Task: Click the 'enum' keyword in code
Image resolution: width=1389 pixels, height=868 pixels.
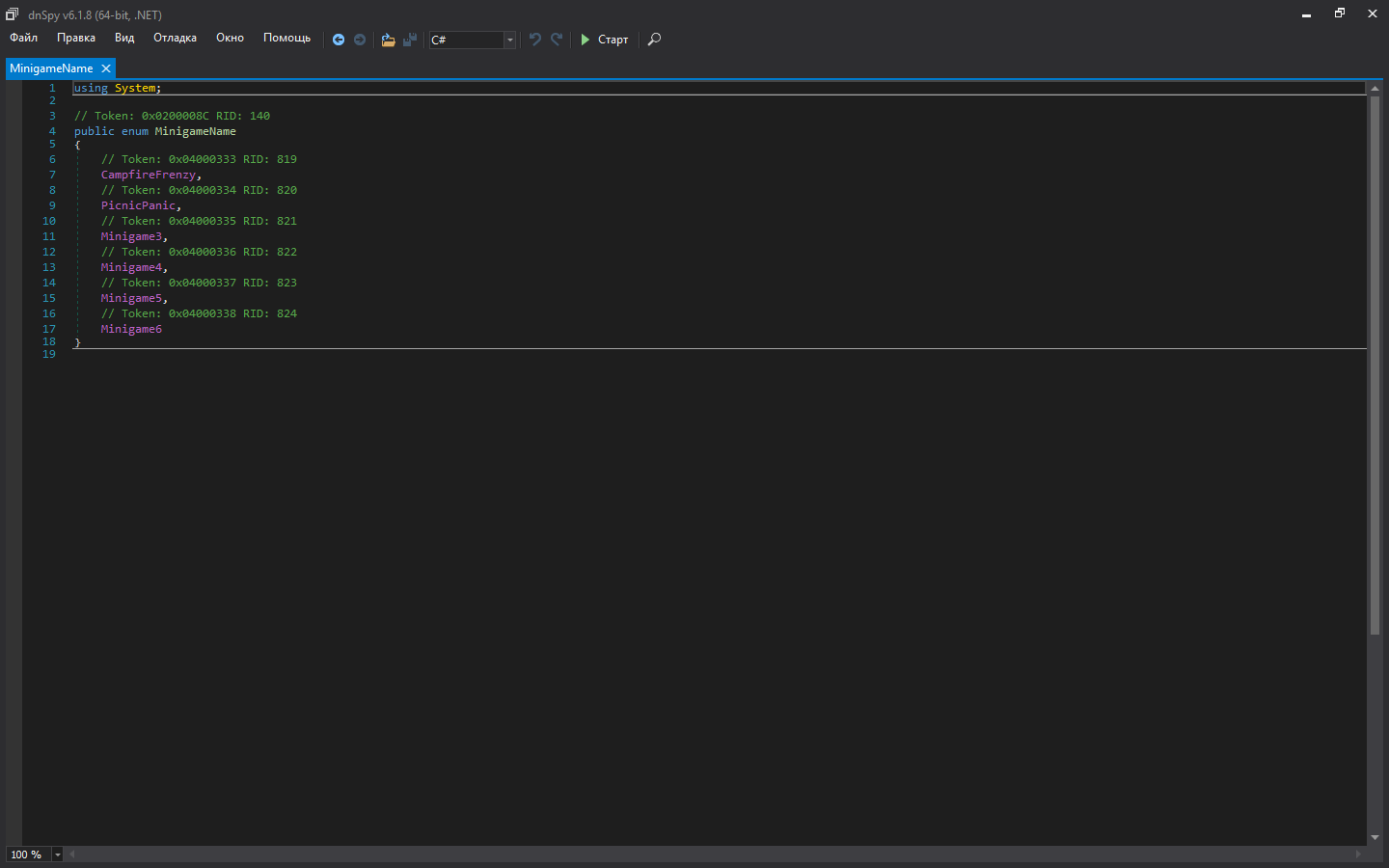Action: (x=135, y=131)
